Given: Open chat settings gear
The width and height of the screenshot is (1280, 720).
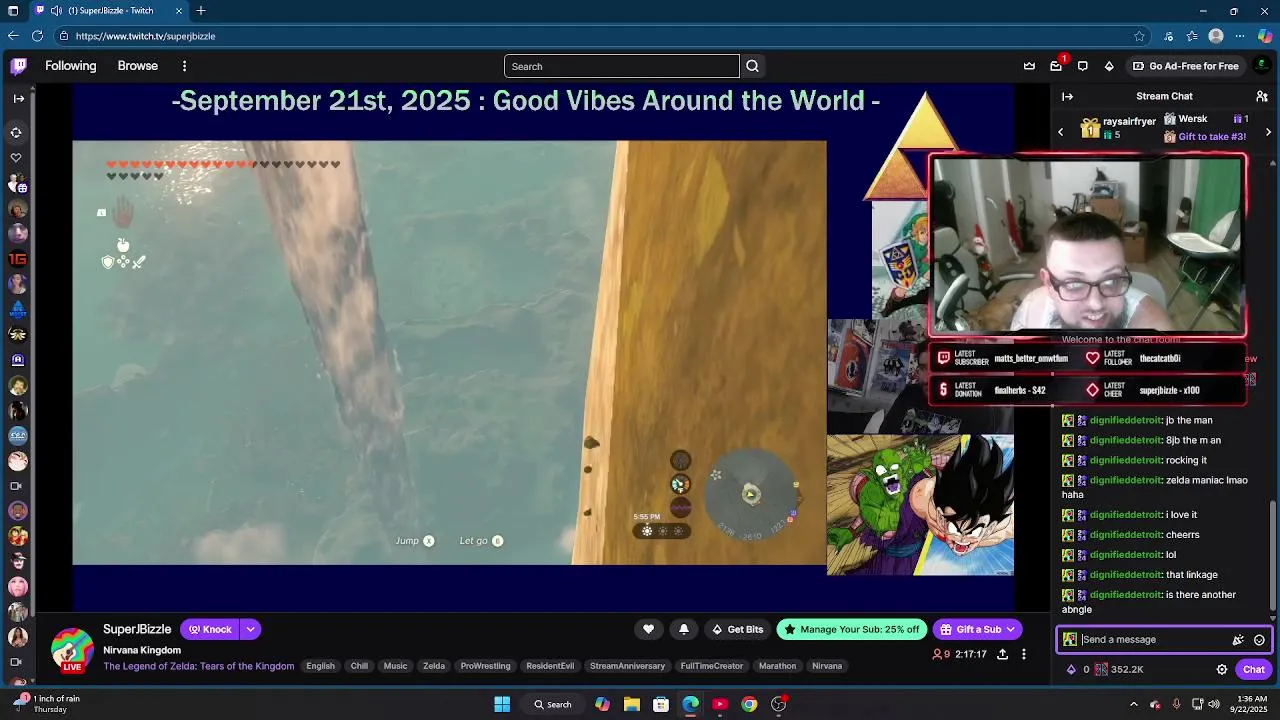Looking at the screenshot, I should (1222, 670).
